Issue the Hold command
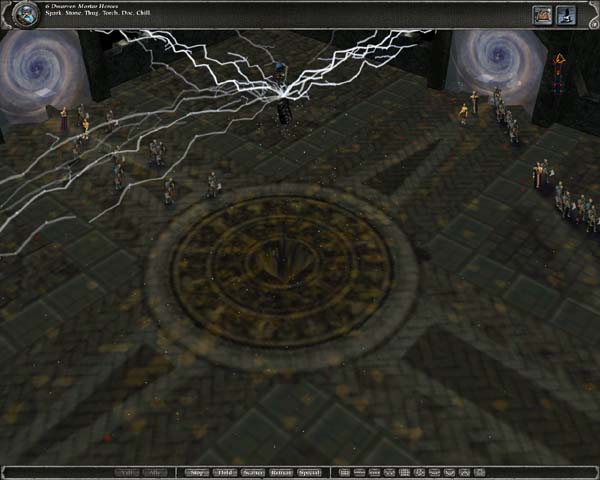The height and width of the screenshot is (480, 600). [x=225, y=473]
